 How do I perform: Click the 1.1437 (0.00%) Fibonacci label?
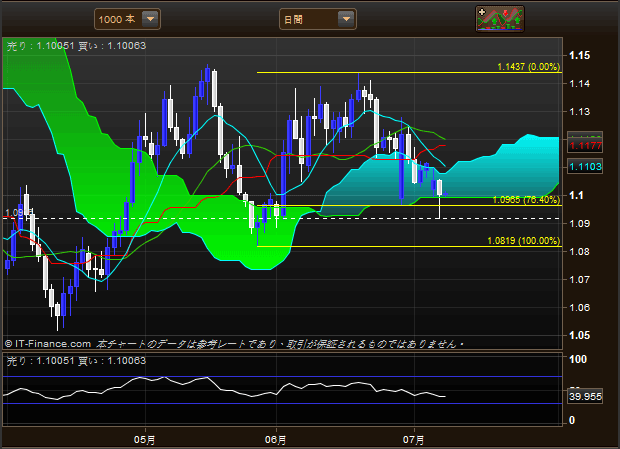pyautogui.click(x=529, y=67)
